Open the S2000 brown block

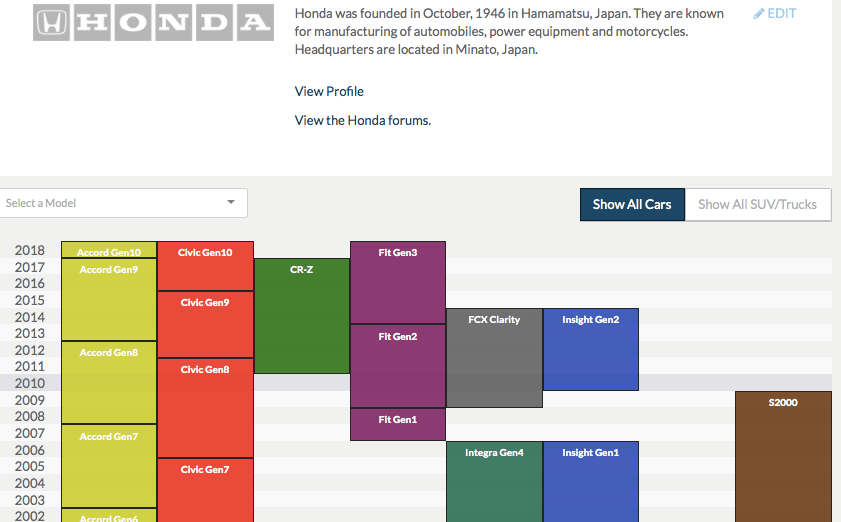(x=783, y=456)
